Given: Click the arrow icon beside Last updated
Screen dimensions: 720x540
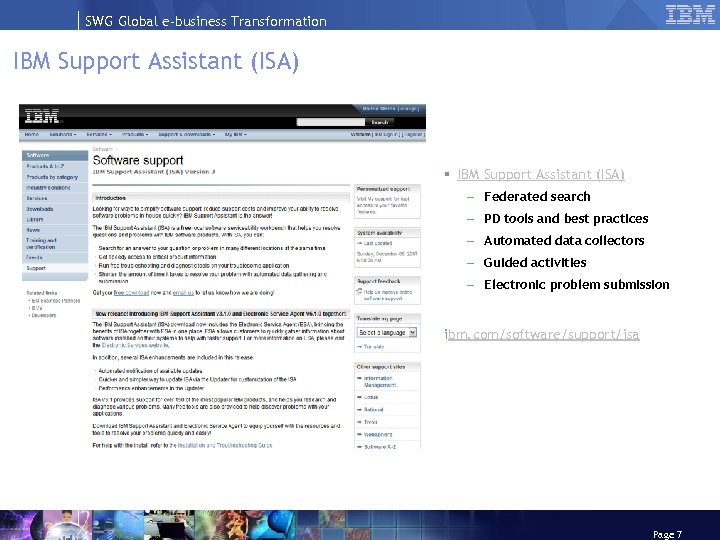Looking at the screenshot, I should [360, 243].
